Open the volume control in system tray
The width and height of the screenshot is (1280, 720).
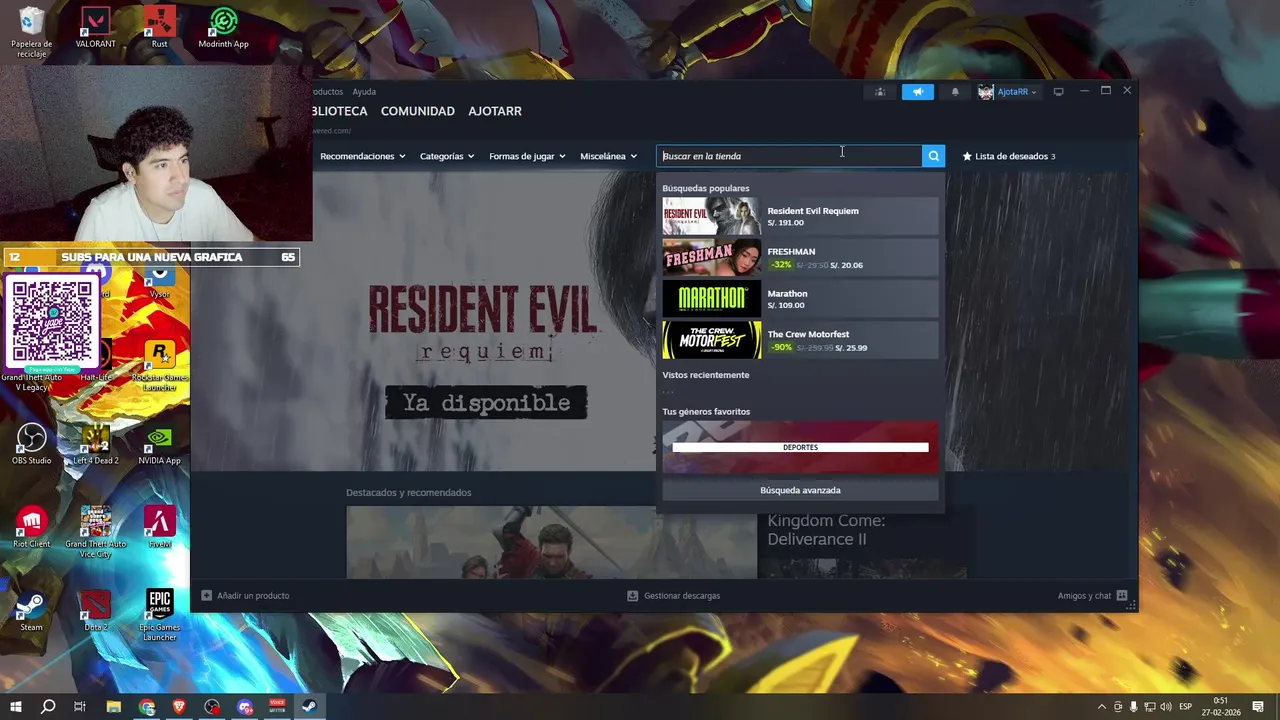(x=1165, y=707)
